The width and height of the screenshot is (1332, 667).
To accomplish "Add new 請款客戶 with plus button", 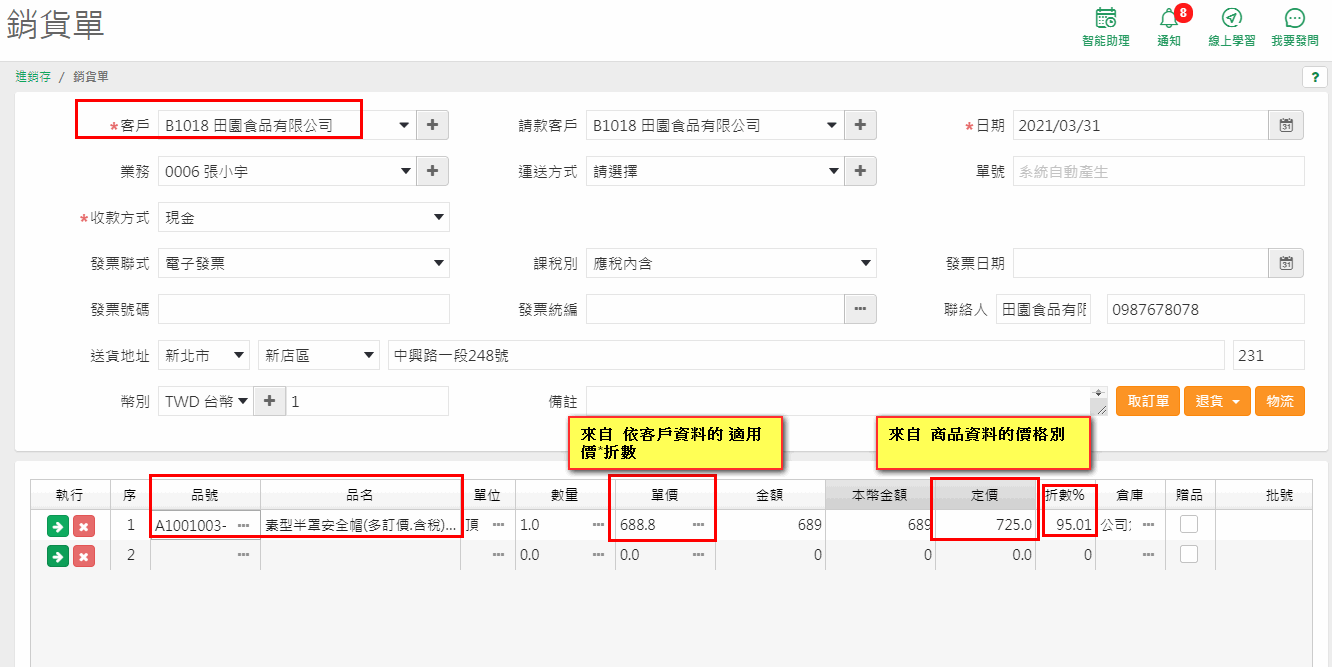I will [860, 125].
